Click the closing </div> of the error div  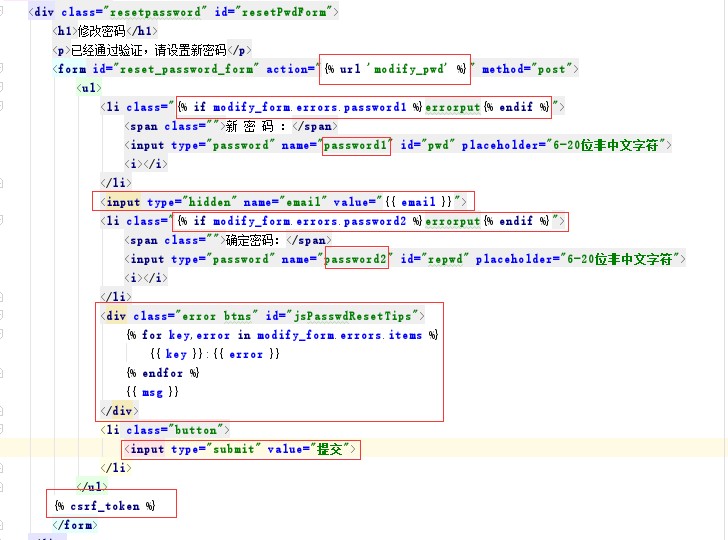coord(119,411)
